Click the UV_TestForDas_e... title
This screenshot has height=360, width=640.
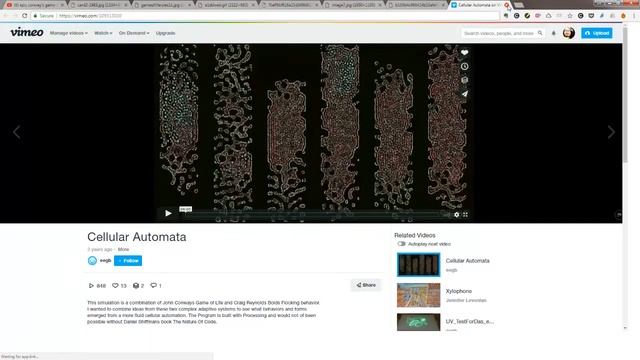tap(469, 322)
